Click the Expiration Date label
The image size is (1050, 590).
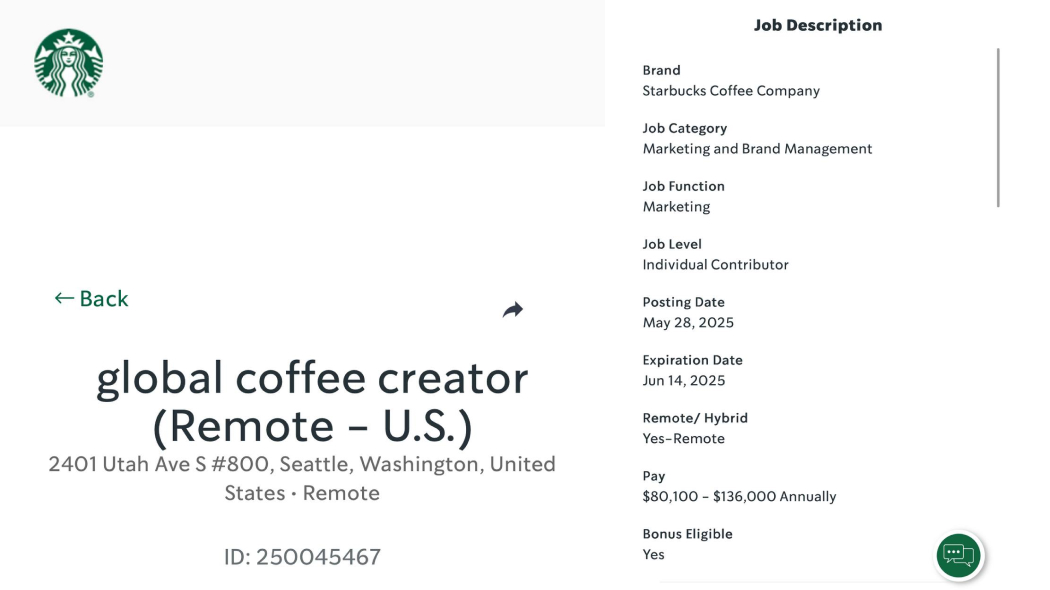point(692,360)
